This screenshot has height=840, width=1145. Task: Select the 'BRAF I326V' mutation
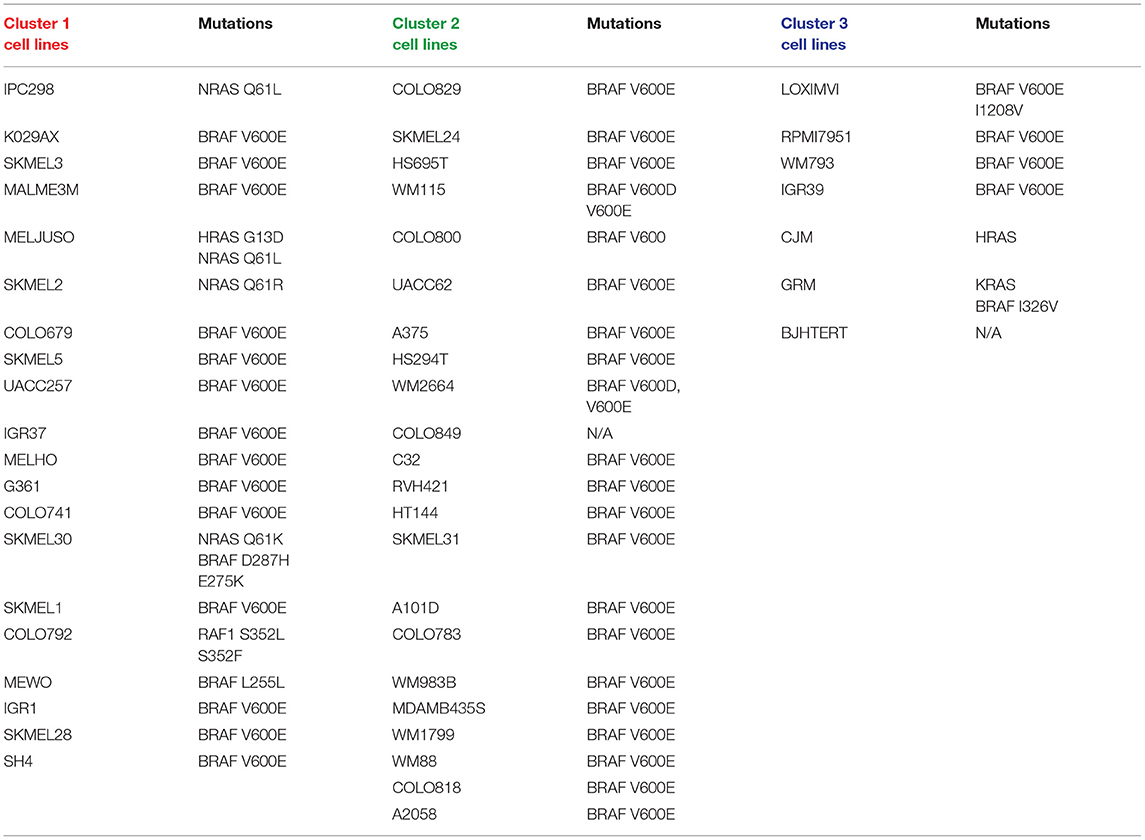(x=1016, y=307)
